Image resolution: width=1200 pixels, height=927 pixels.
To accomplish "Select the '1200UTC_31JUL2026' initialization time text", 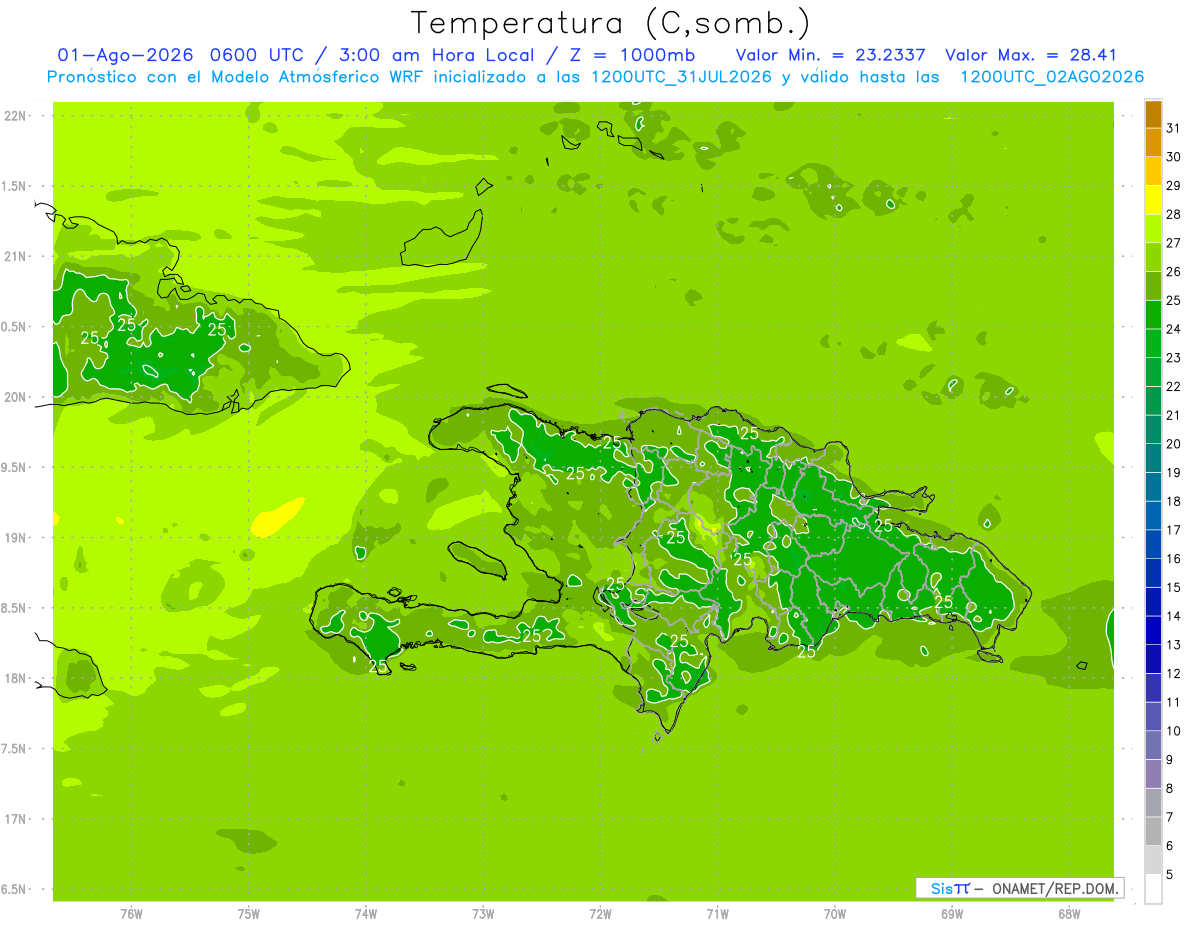I will [681, 77].
